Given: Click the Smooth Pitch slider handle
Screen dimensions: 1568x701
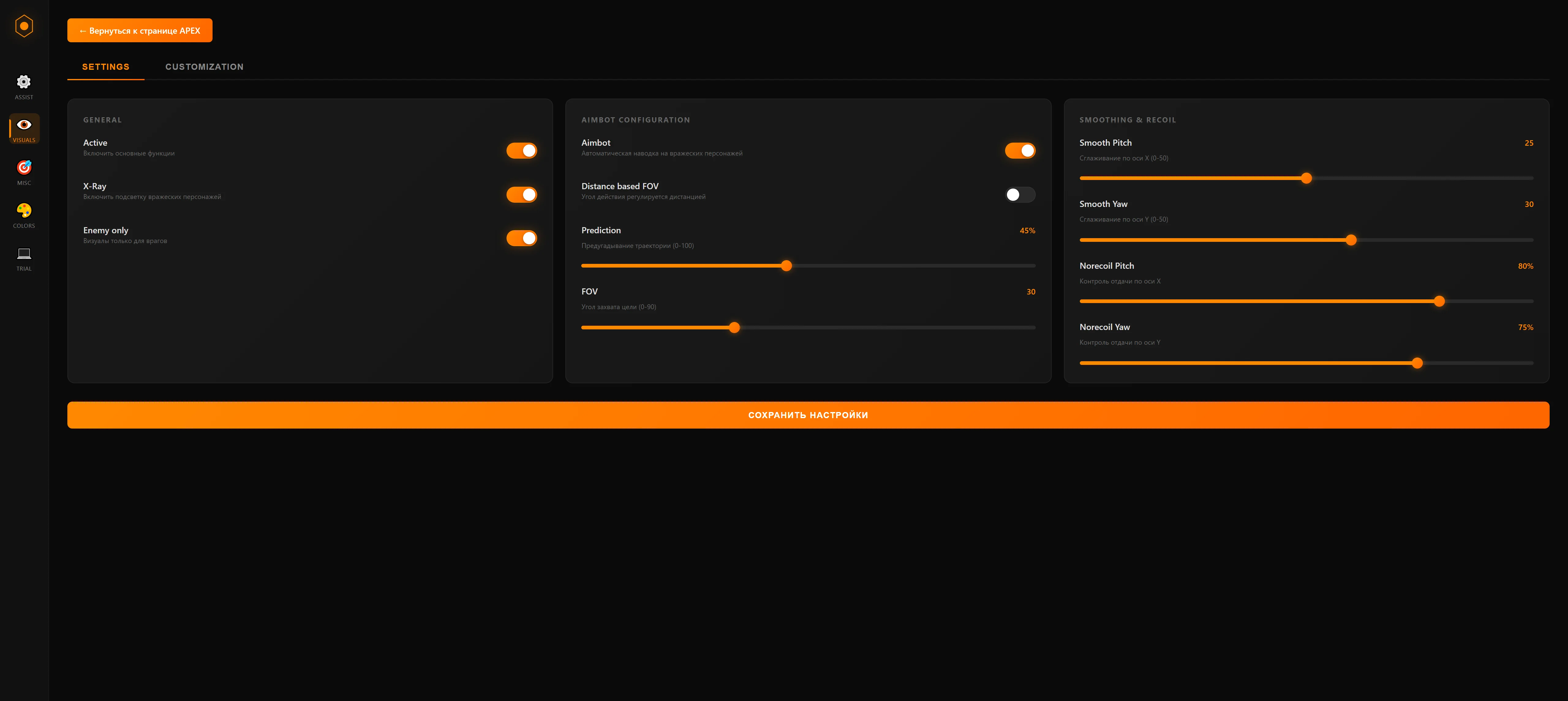Looking at the screenshot, I should point(1306,178).
